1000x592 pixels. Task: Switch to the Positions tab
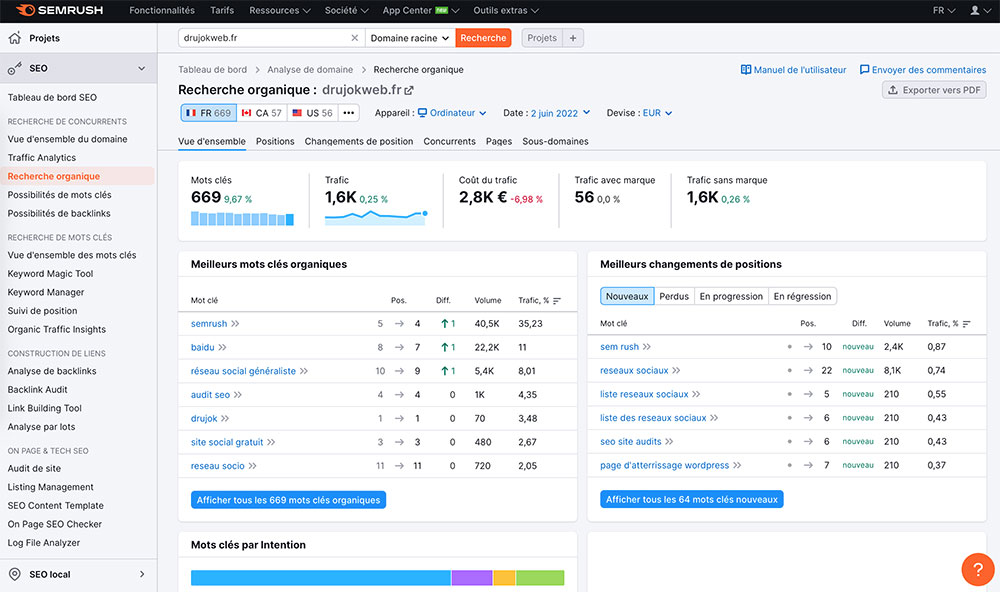pos(275,141)
